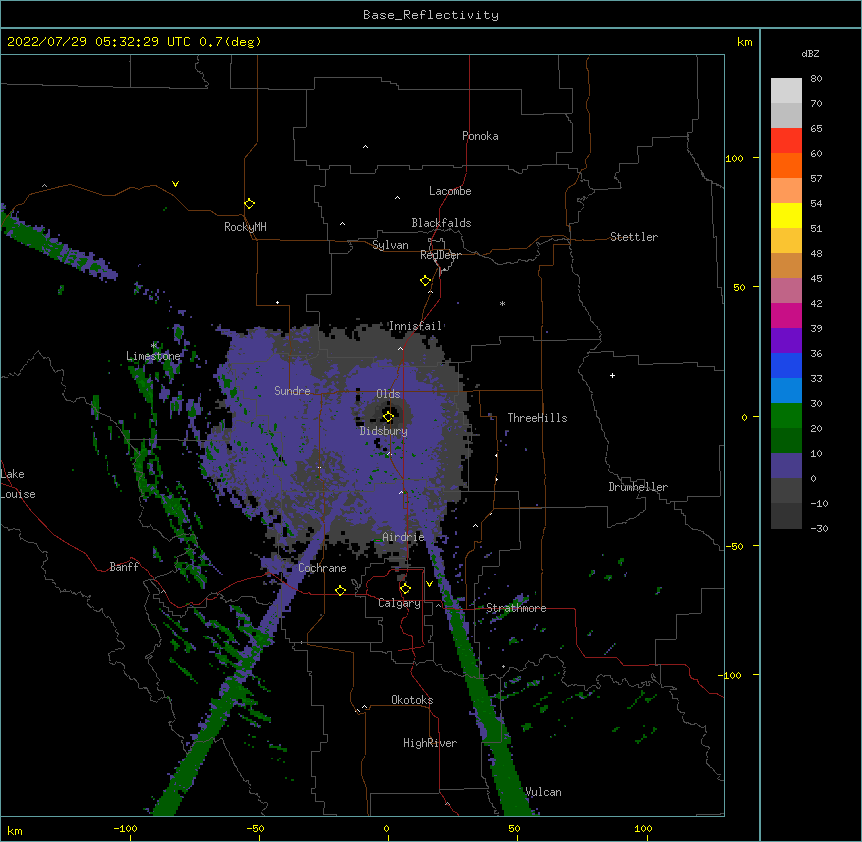Click the white asterisk east of Innisfail

coord(502,303)
